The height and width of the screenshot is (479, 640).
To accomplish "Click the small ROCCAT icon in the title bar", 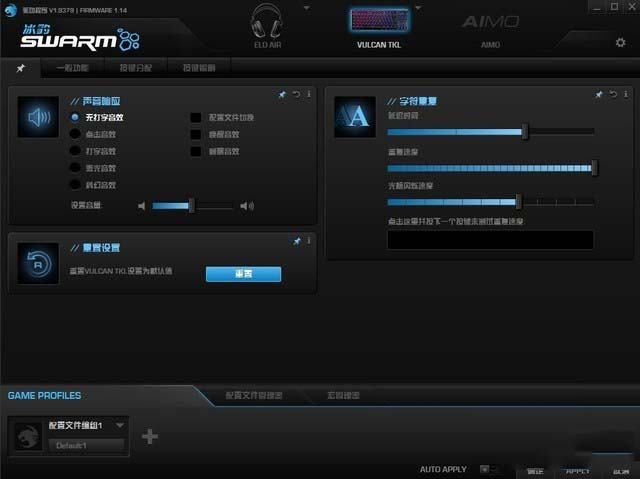I will pyautogui.click(x=10, y=10).
